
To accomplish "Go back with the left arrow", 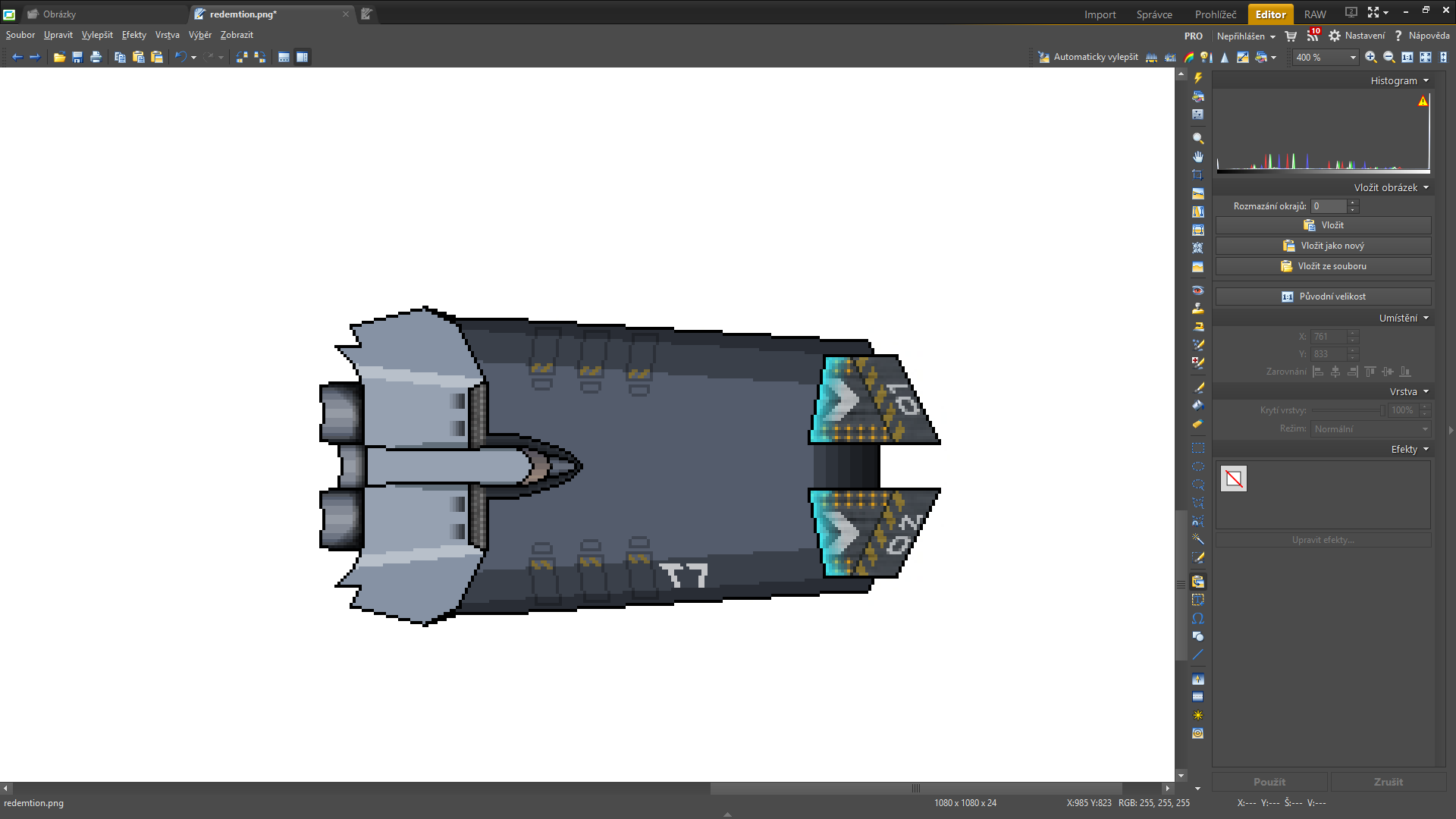I will click(x=17, y=57).
